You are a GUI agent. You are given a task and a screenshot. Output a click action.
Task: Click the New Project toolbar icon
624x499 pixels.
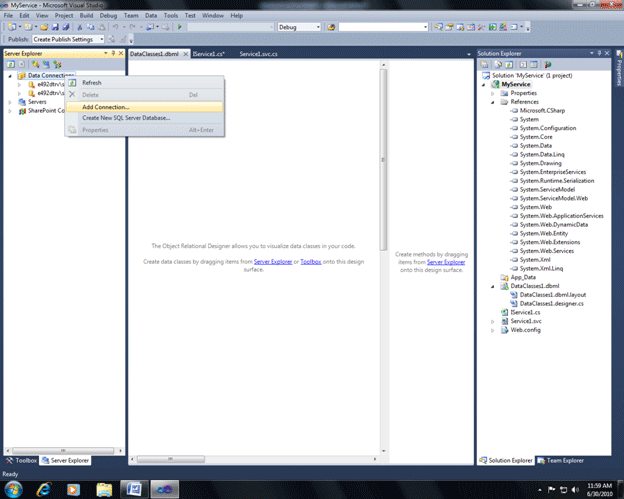pos(12,27)
